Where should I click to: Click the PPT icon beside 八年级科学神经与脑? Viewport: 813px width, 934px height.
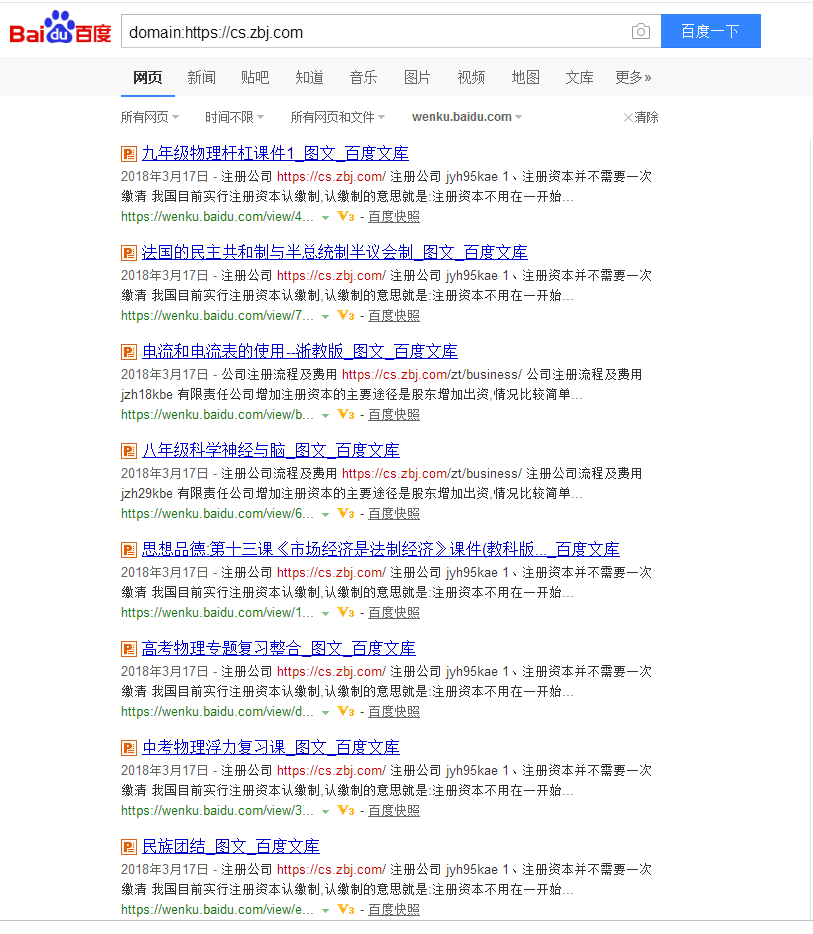pos(129,451)
